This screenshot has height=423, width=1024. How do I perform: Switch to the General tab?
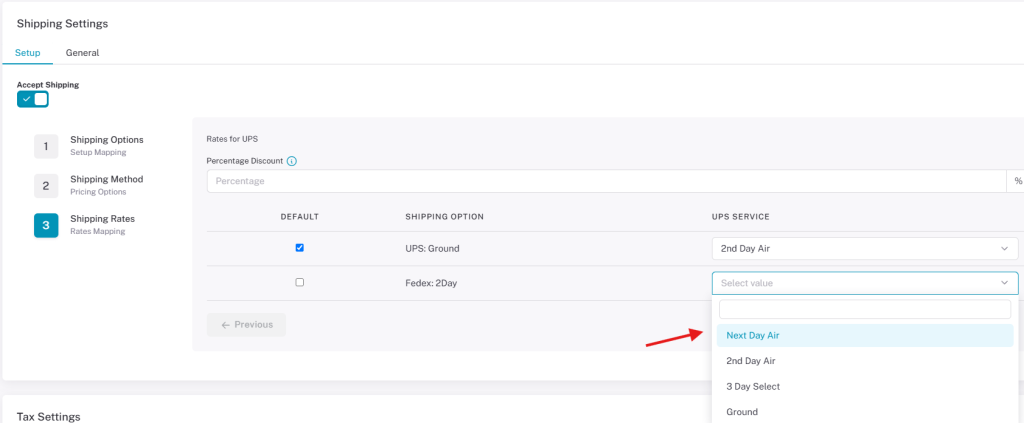pos(82,53)
